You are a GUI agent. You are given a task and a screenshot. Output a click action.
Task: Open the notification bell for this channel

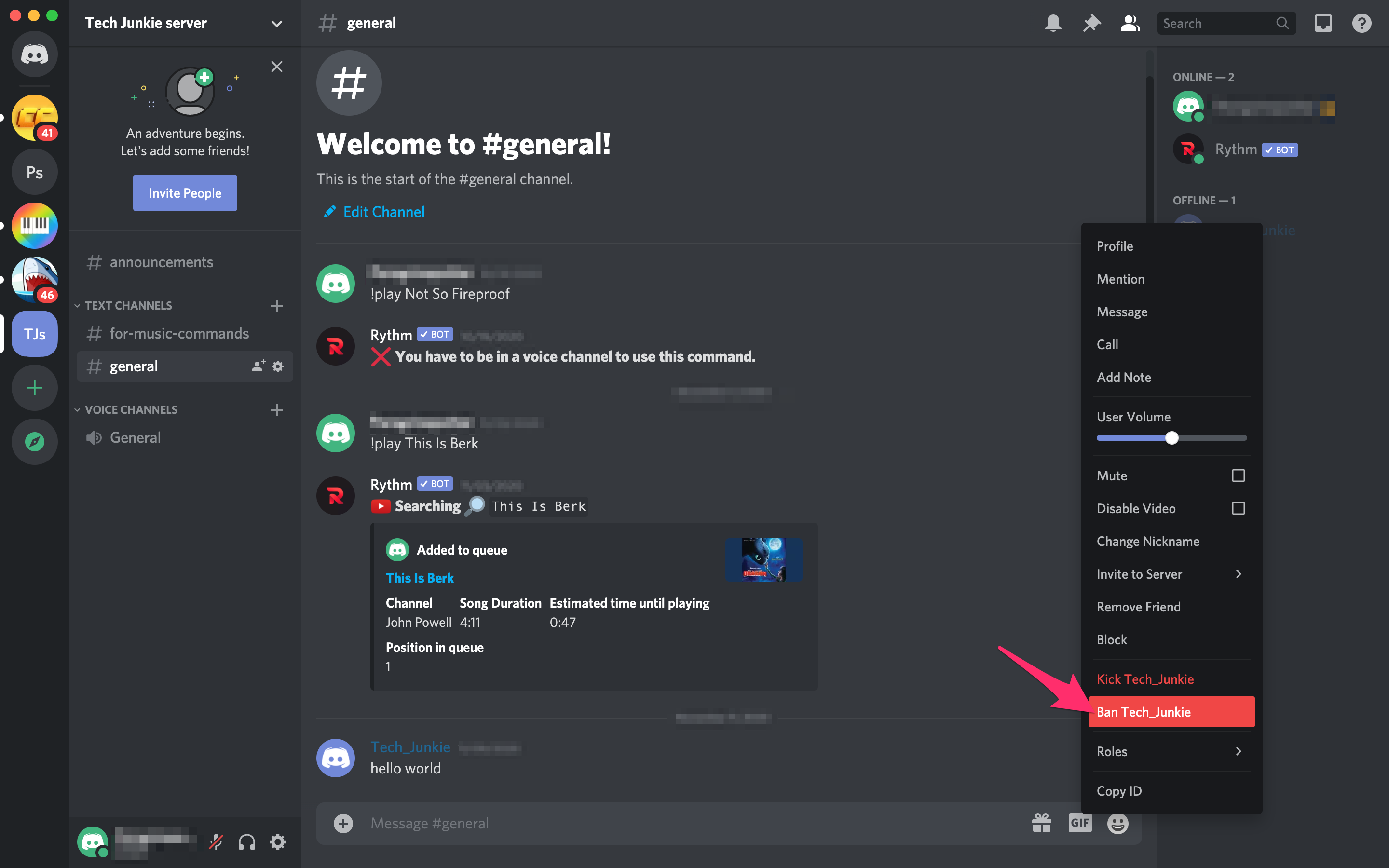click(x=1053, y=23)
